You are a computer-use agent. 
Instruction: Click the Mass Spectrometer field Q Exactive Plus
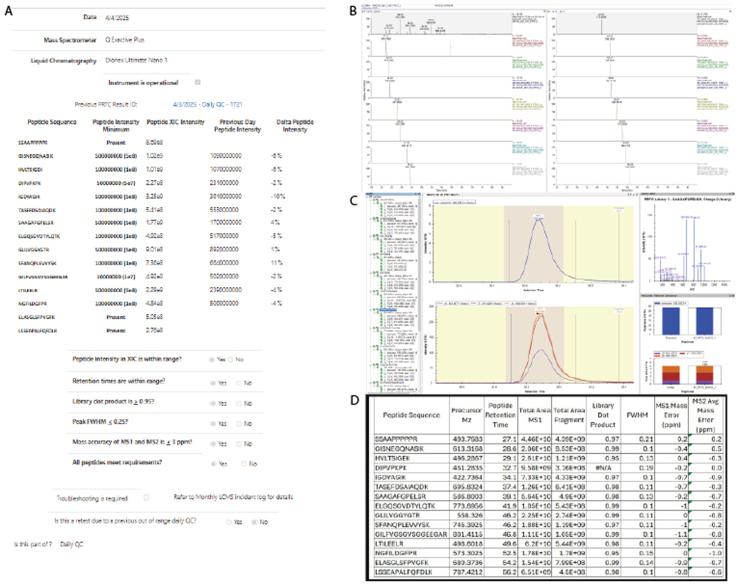[125, 40]
